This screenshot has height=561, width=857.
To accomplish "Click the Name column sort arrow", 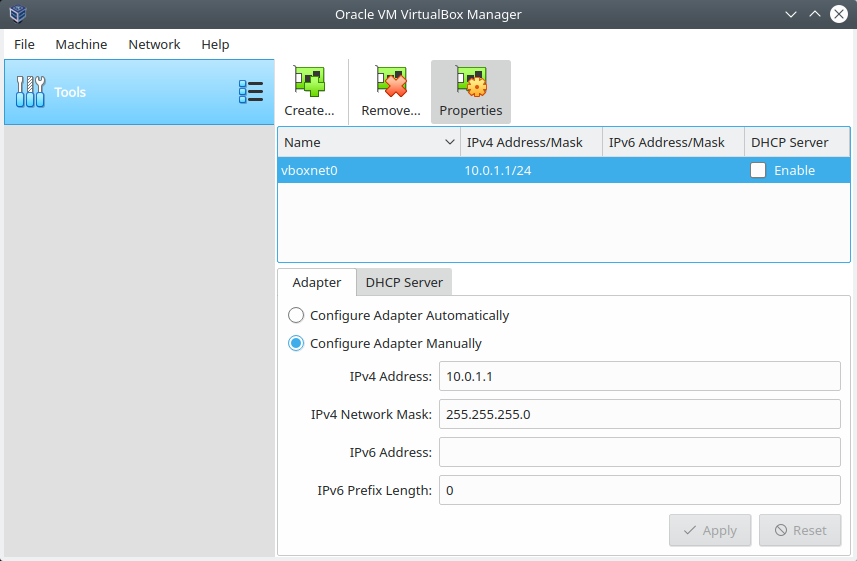I will click(450, 142).
